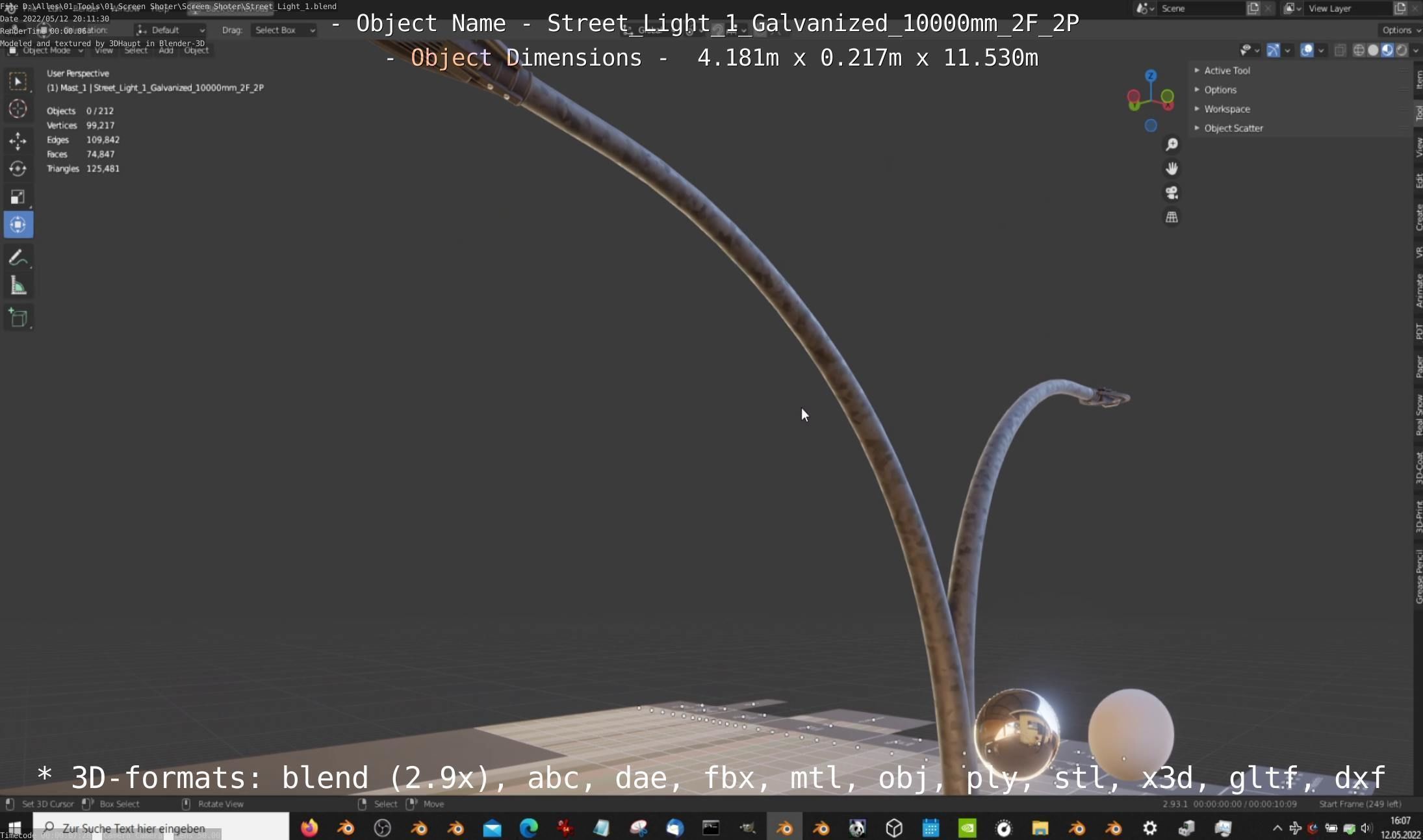Toggle show overlays button

click(1307, 50)
